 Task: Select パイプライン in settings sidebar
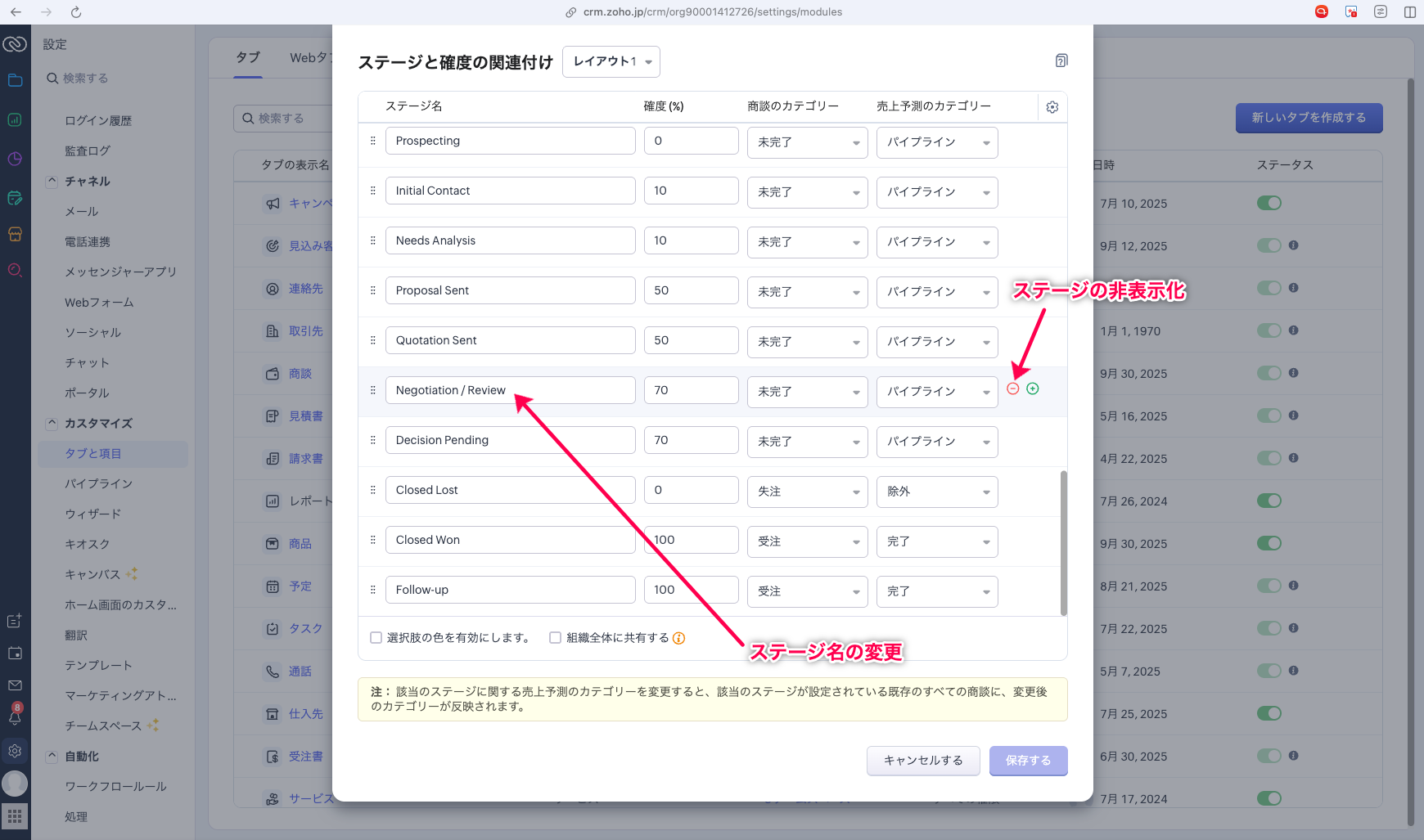pyautogui.click(x=98, y=483)
